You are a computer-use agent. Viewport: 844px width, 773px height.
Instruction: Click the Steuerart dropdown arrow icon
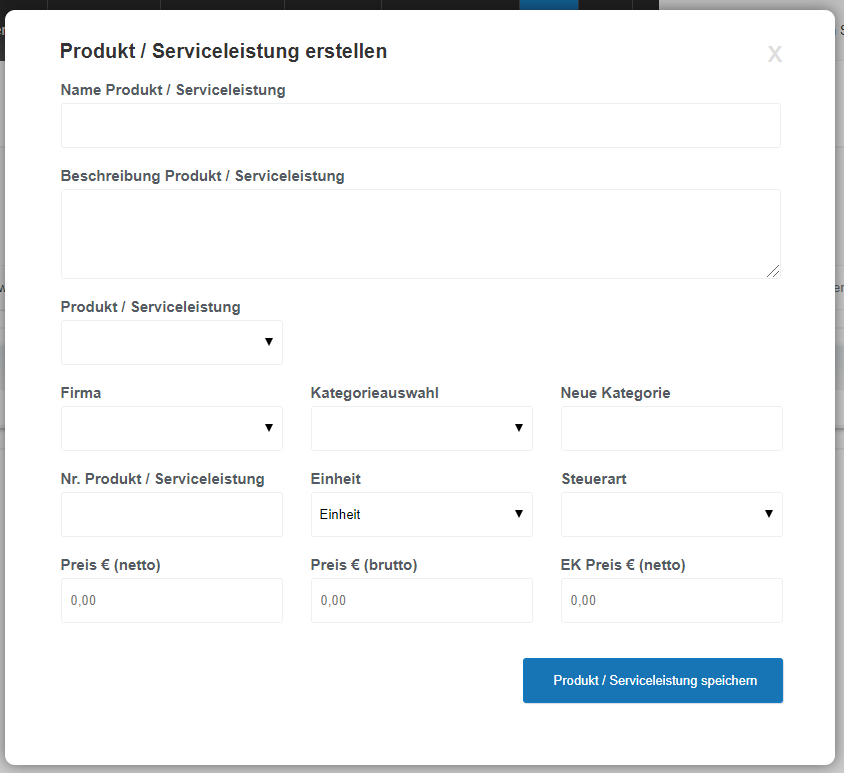769,514
